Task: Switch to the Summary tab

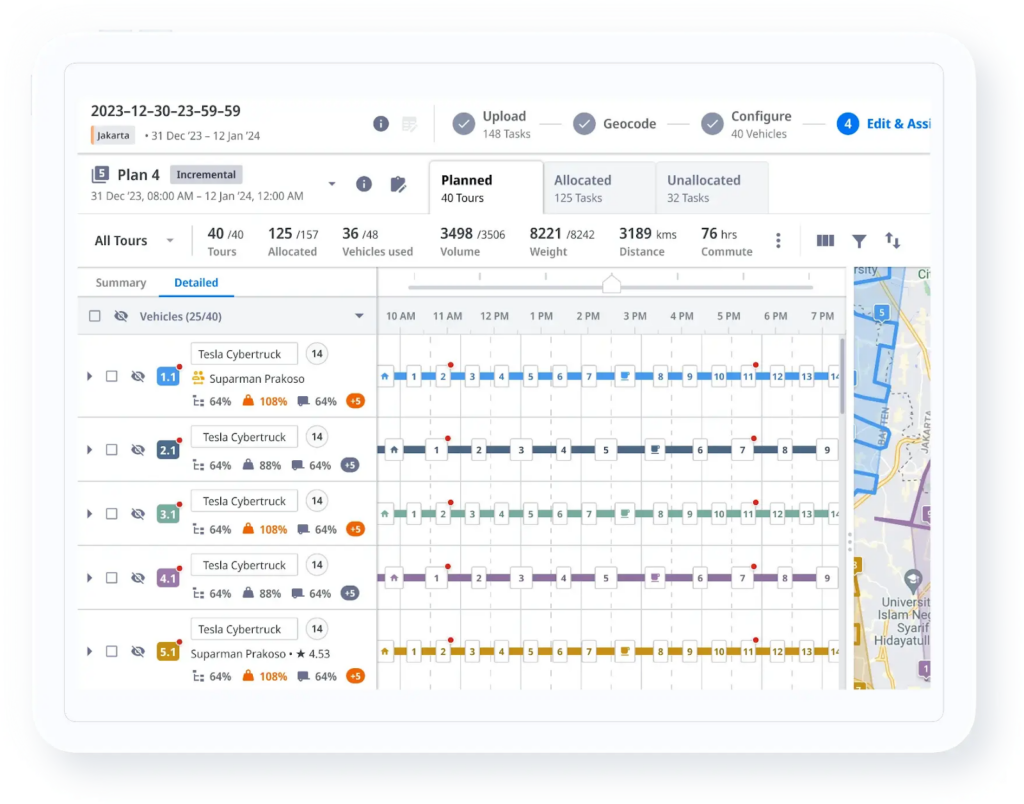Action: (x=120, y=283)
